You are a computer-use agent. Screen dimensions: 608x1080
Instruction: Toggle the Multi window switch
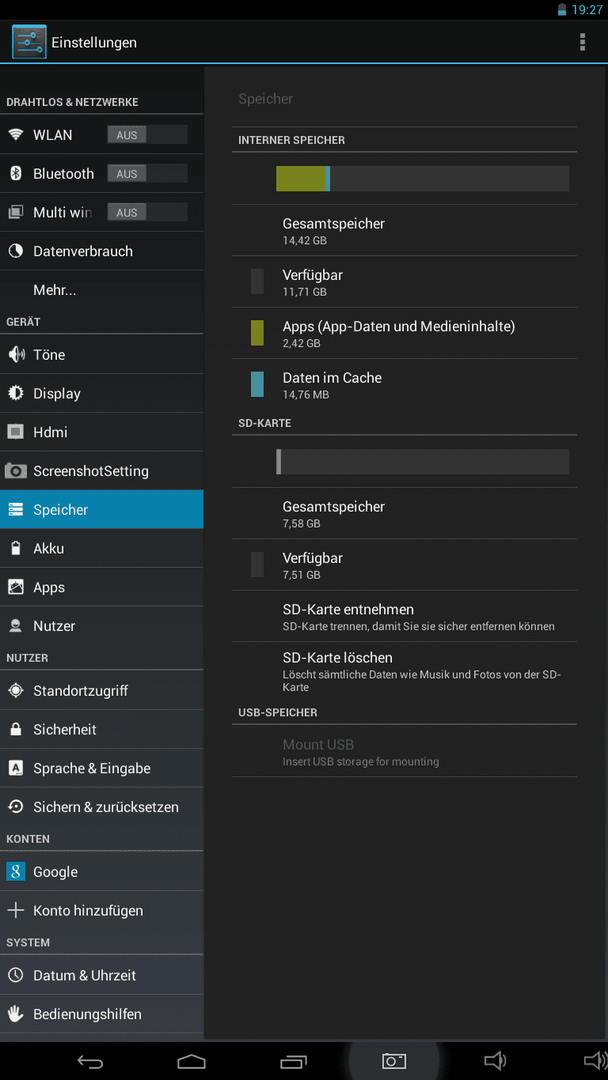click(x=147, y=213)
